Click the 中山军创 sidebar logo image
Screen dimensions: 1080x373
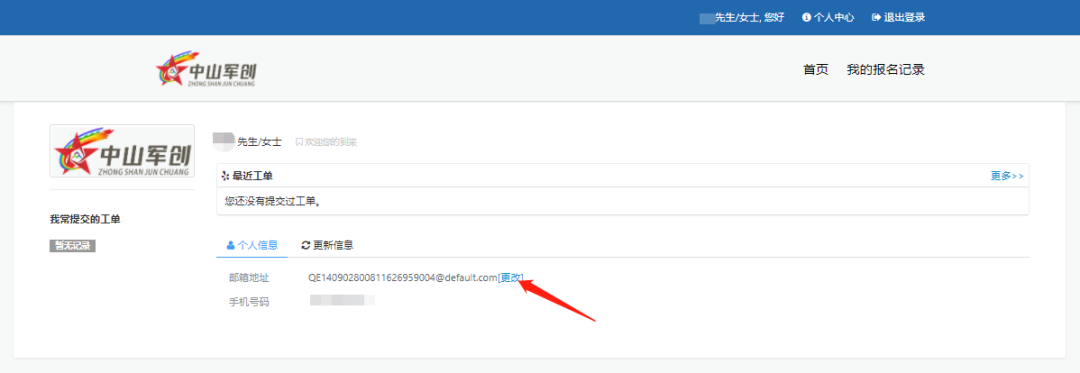(x=122, y=151)
